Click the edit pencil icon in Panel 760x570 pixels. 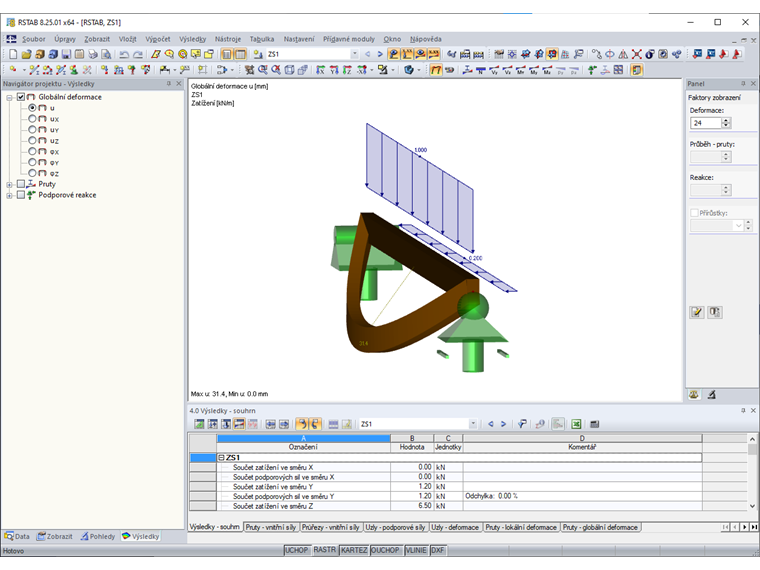(697, 312)
